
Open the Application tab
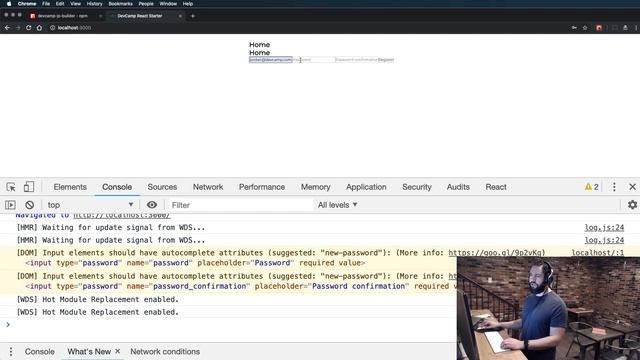[x=366, y=187]
